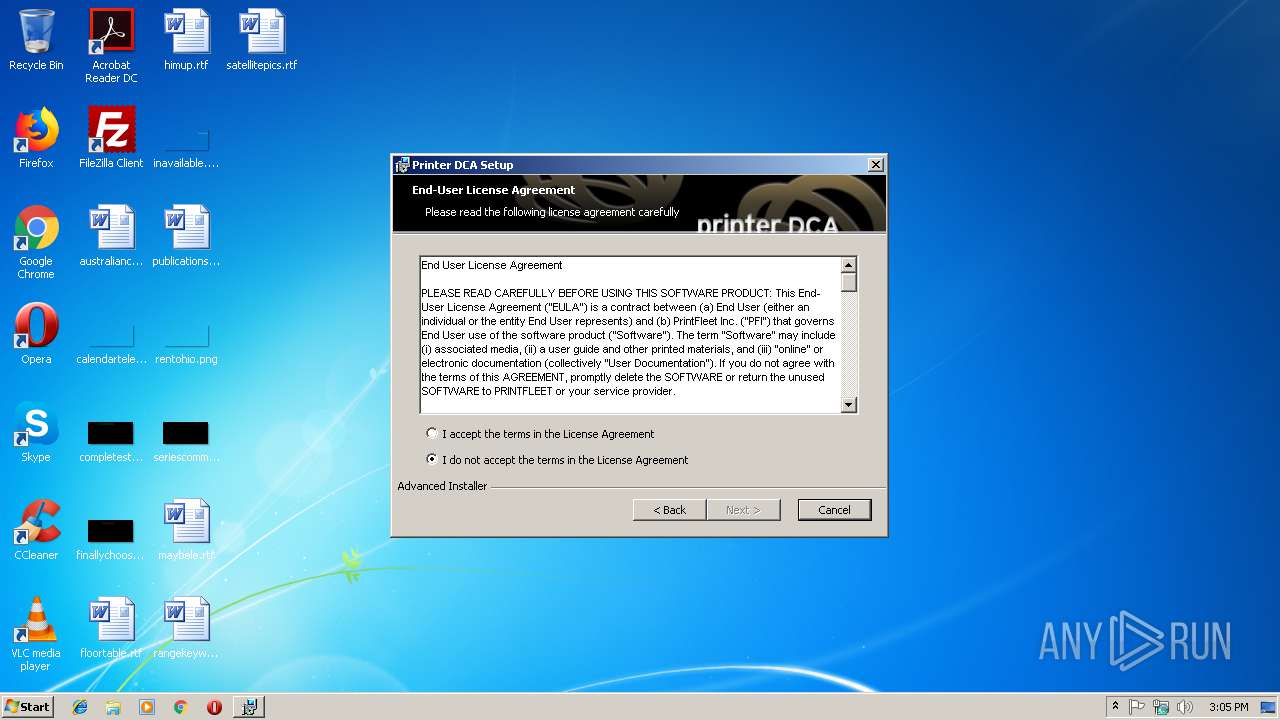Viewport: 1280px width, 720px height.
Task: Launch Skype desktop shortcut
Action: [x=36, y=433]
